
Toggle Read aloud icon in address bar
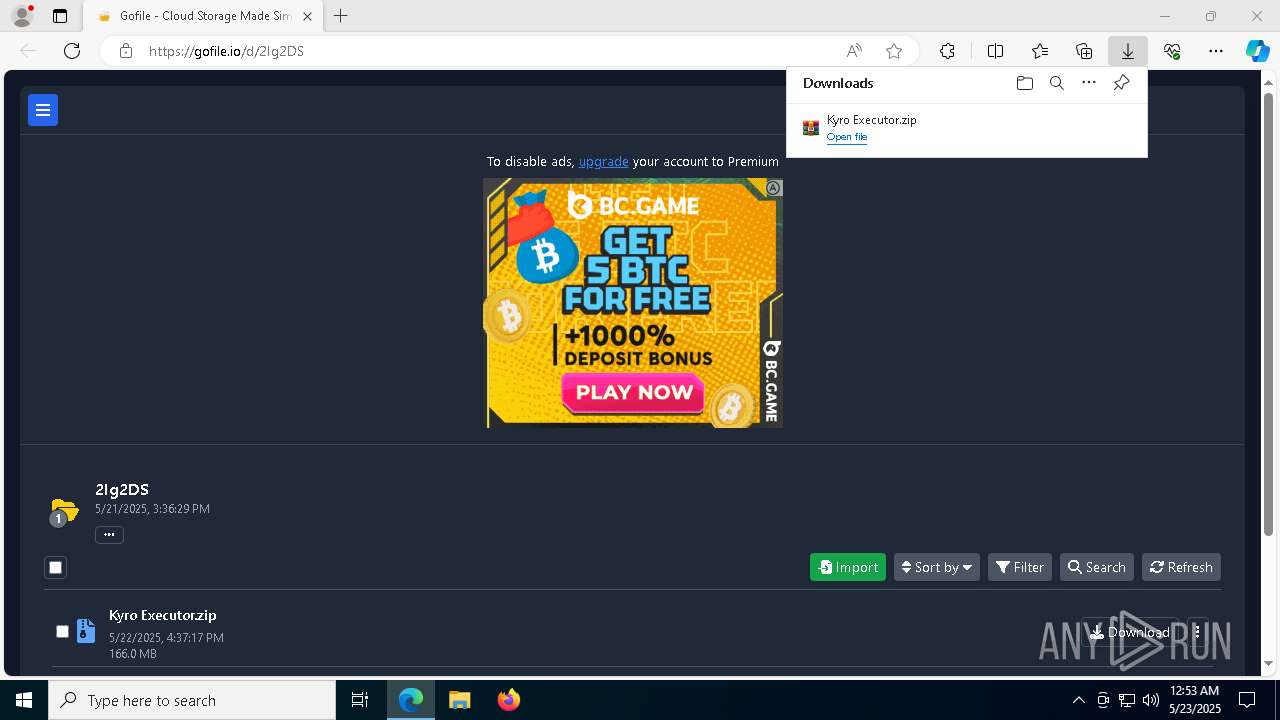tap(854, 51)
